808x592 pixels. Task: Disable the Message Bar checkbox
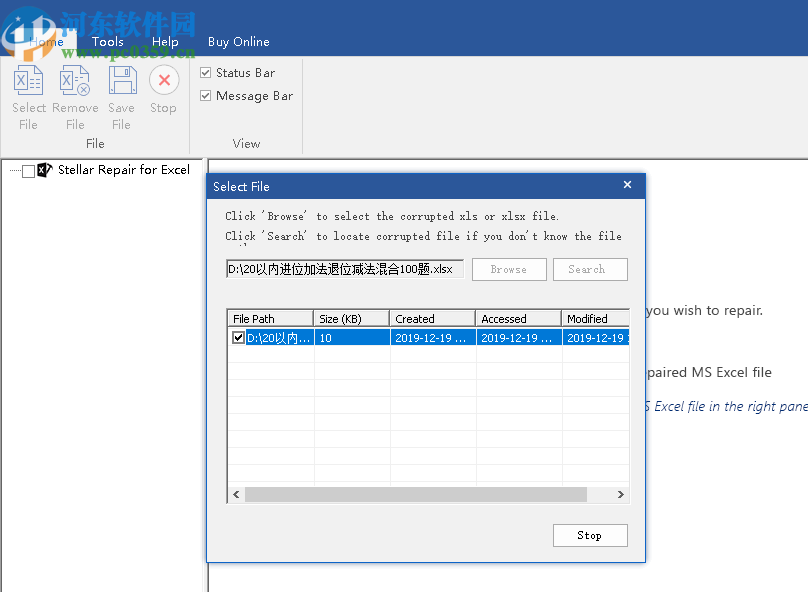[x=205, y=96]
